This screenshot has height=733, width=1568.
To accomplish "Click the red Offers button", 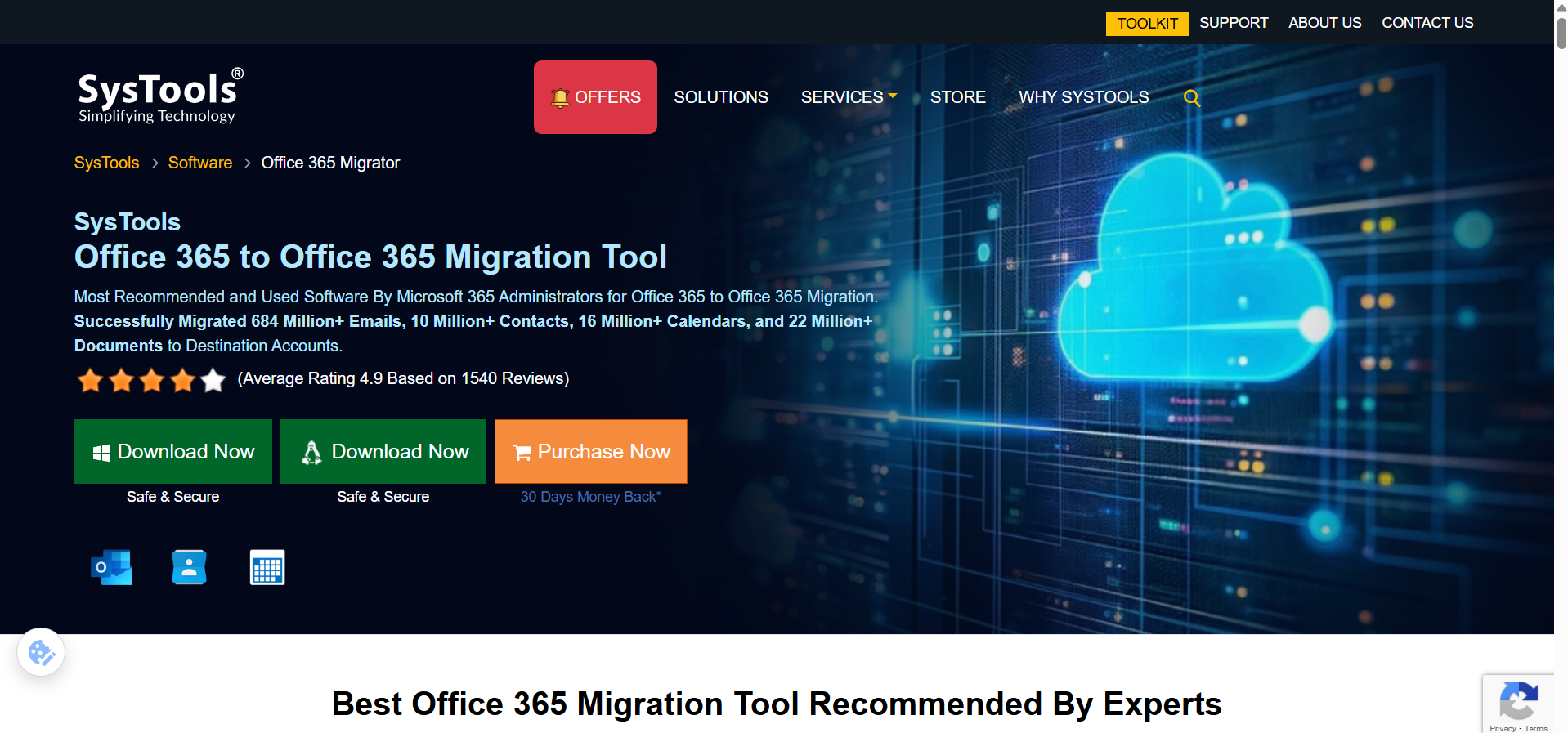I will point(595,97).
